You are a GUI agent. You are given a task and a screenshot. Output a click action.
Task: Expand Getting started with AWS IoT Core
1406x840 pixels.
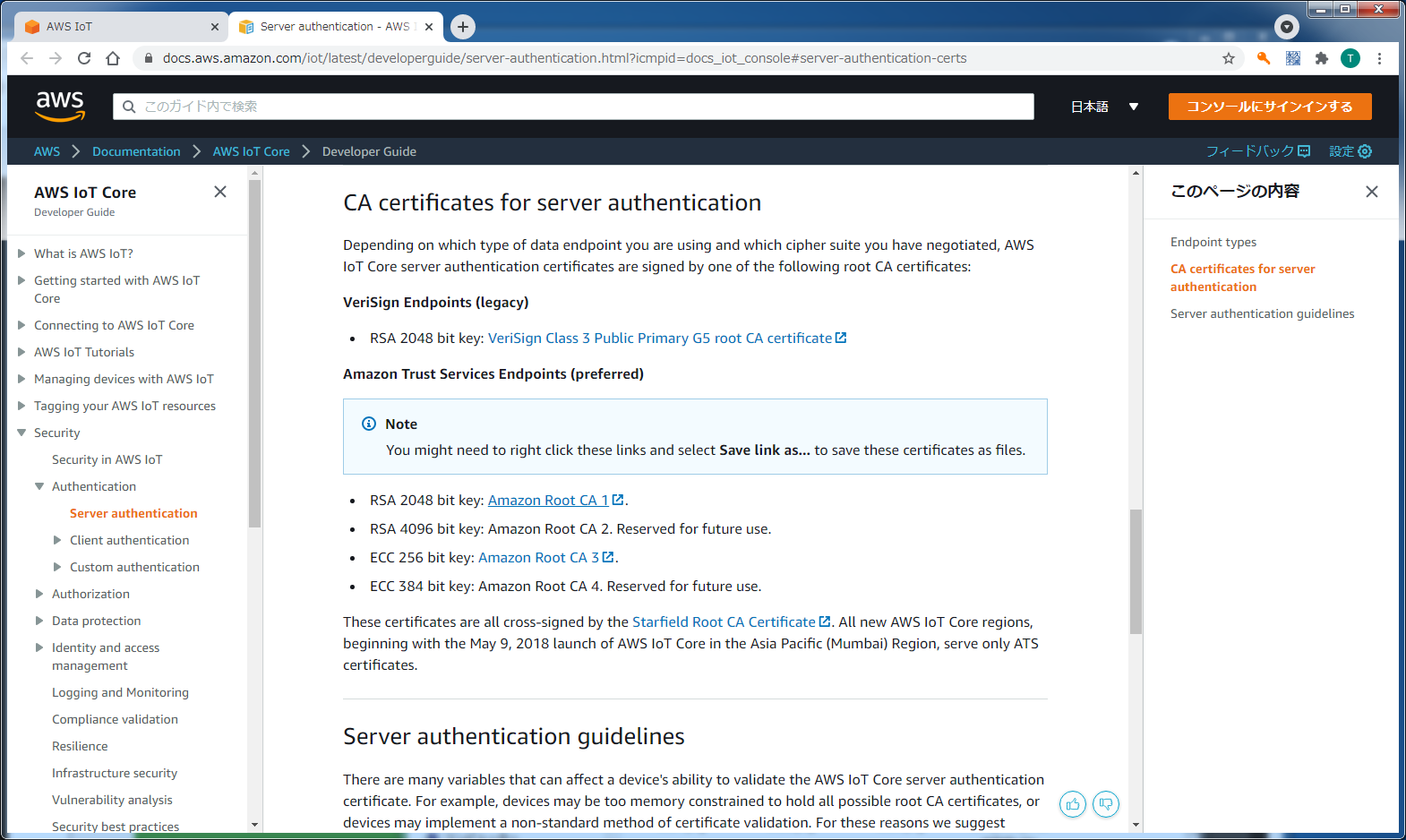point(21,280)
